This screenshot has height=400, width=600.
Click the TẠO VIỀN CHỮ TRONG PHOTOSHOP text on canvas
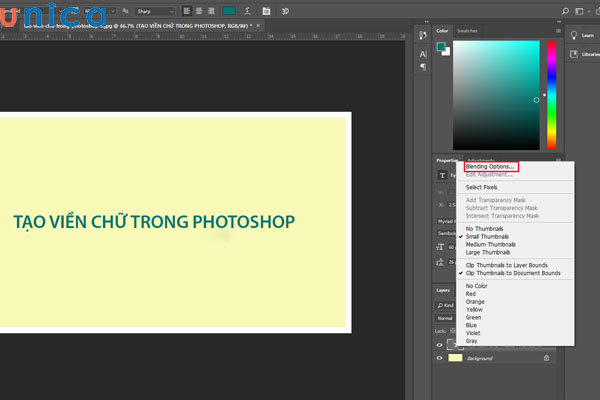(154, 222)
